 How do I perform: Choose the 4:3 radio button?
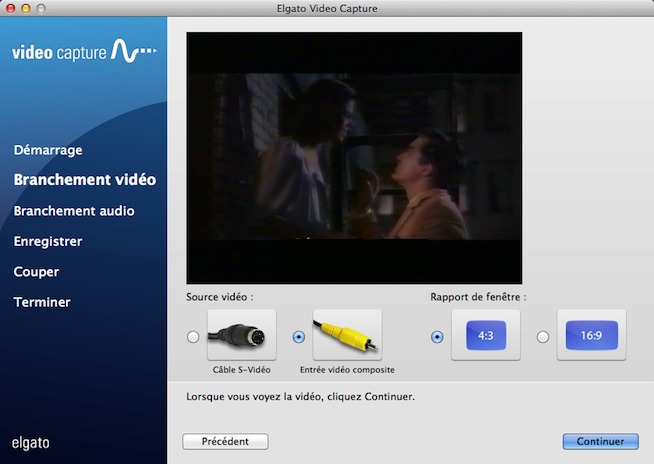click(x=437, y=337)
